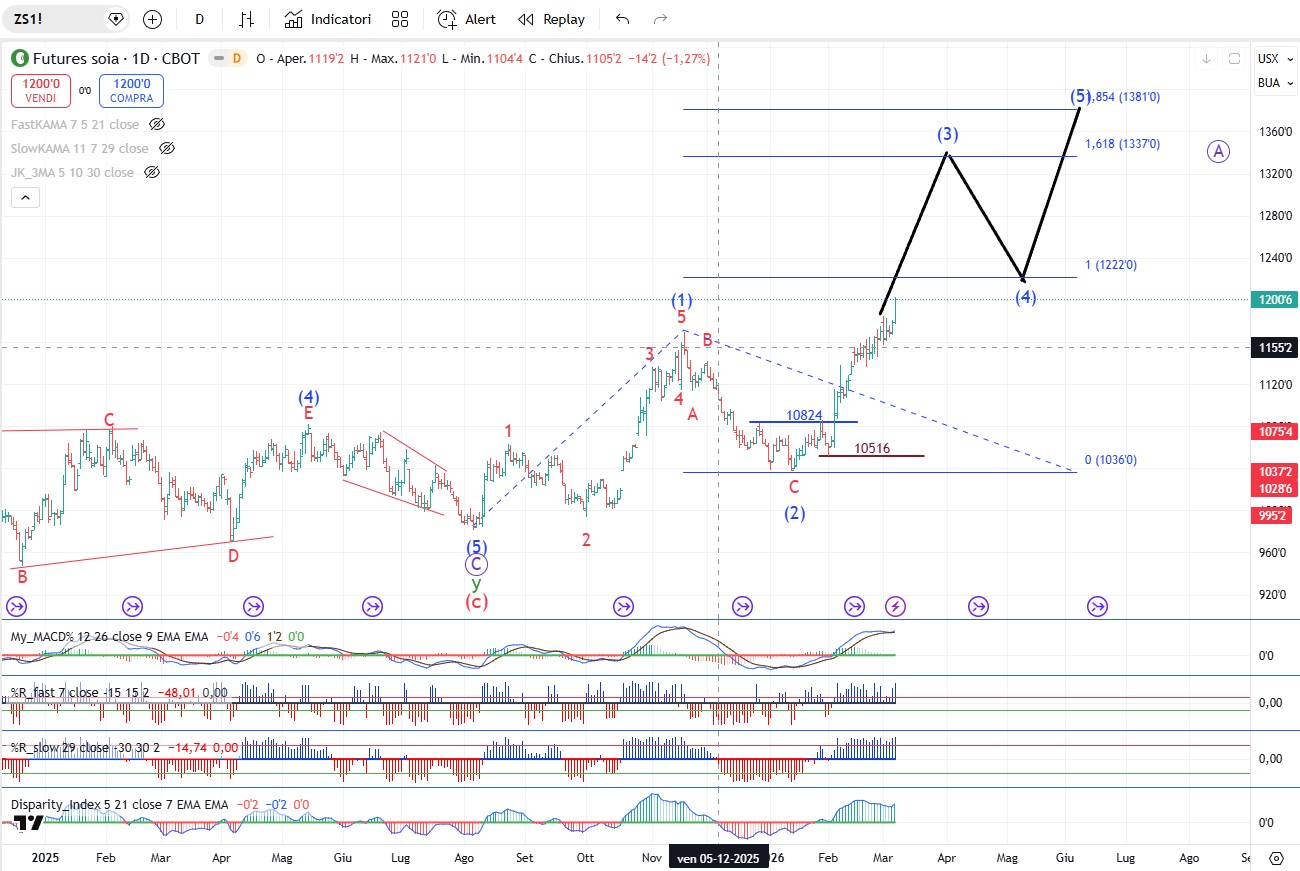1300x871 pixels.
Task: Click the 0 (1036'0) Fibonacci label
Action: point(1111,460)
